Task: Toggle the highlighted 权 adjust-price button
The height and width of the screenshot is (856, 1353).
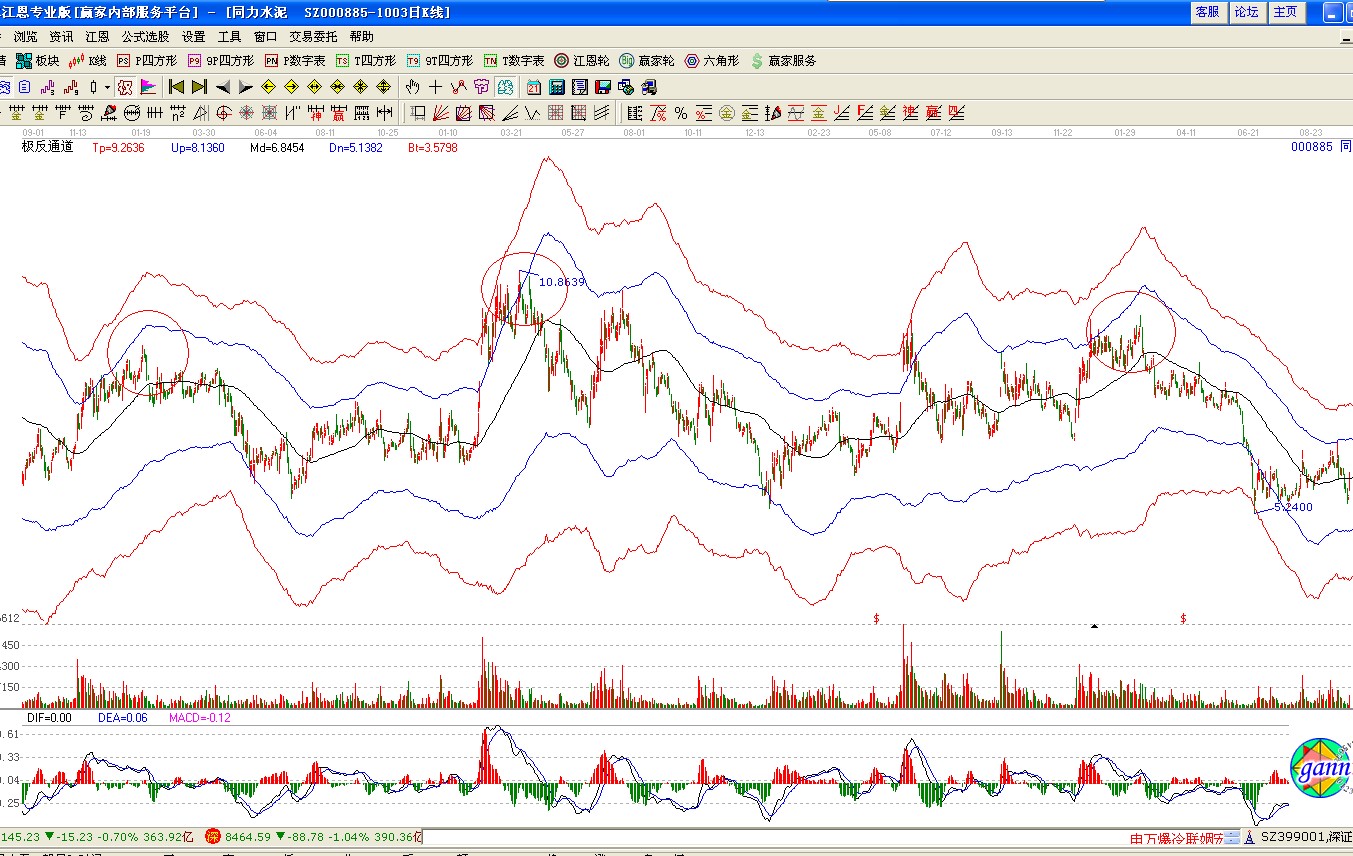Action: [124, 87]
